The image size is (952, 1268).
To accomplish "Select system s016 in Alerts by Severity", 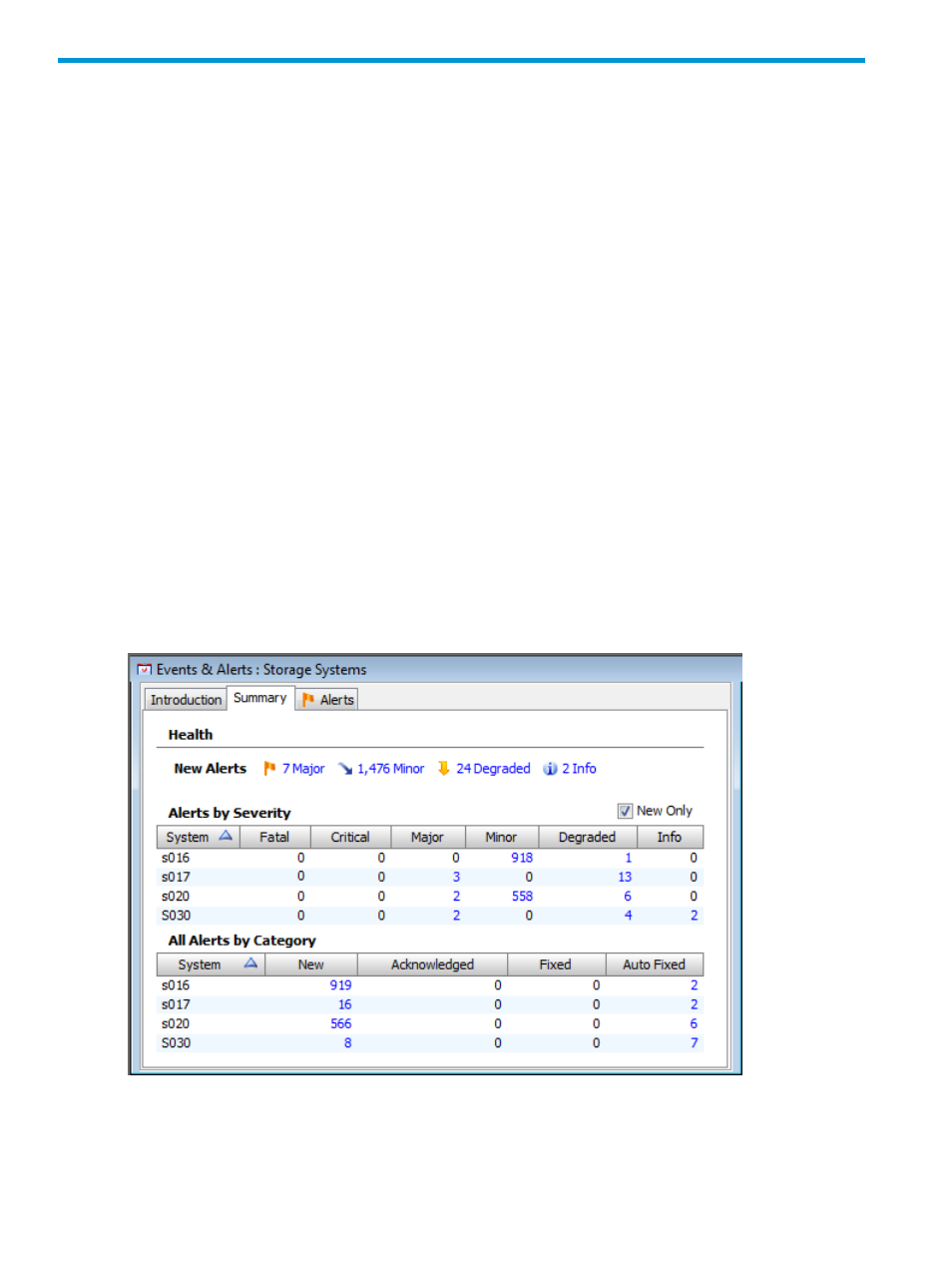I will coord(176,858).
